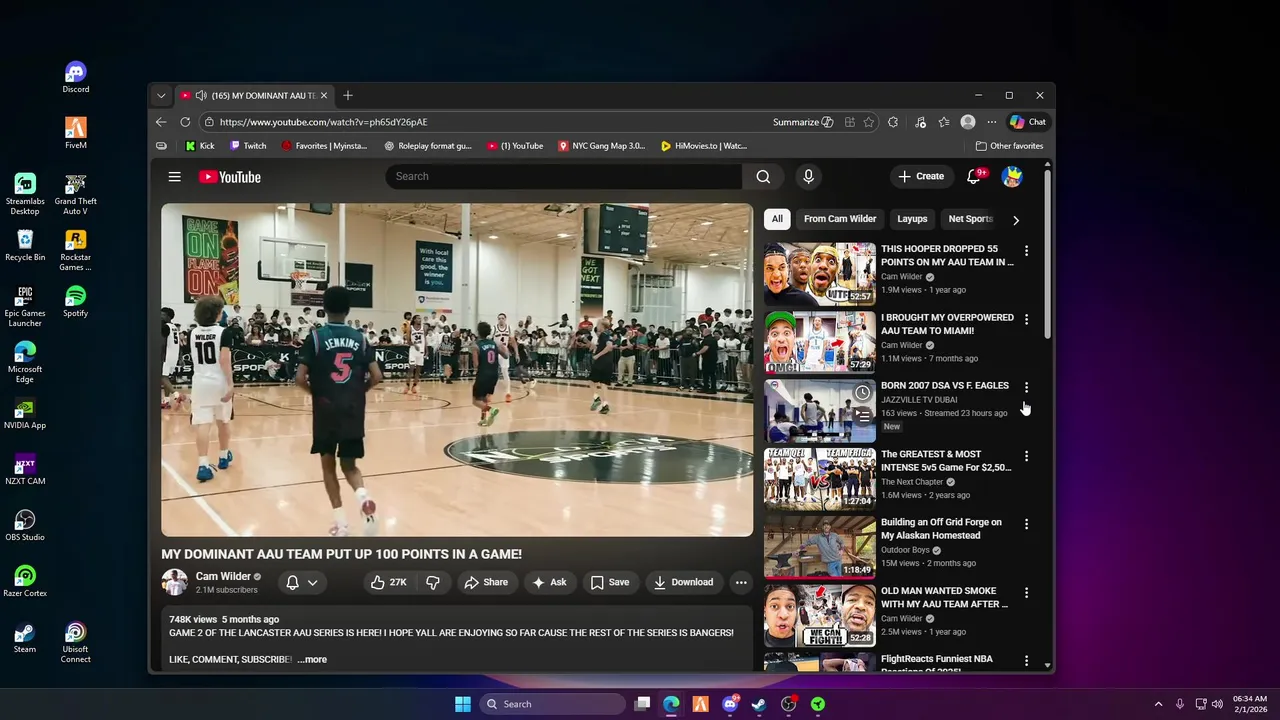Viewport: 1280px width, 720px height.
Task: Select the Net Sports filter chip
Action: [x=970, y=219]
